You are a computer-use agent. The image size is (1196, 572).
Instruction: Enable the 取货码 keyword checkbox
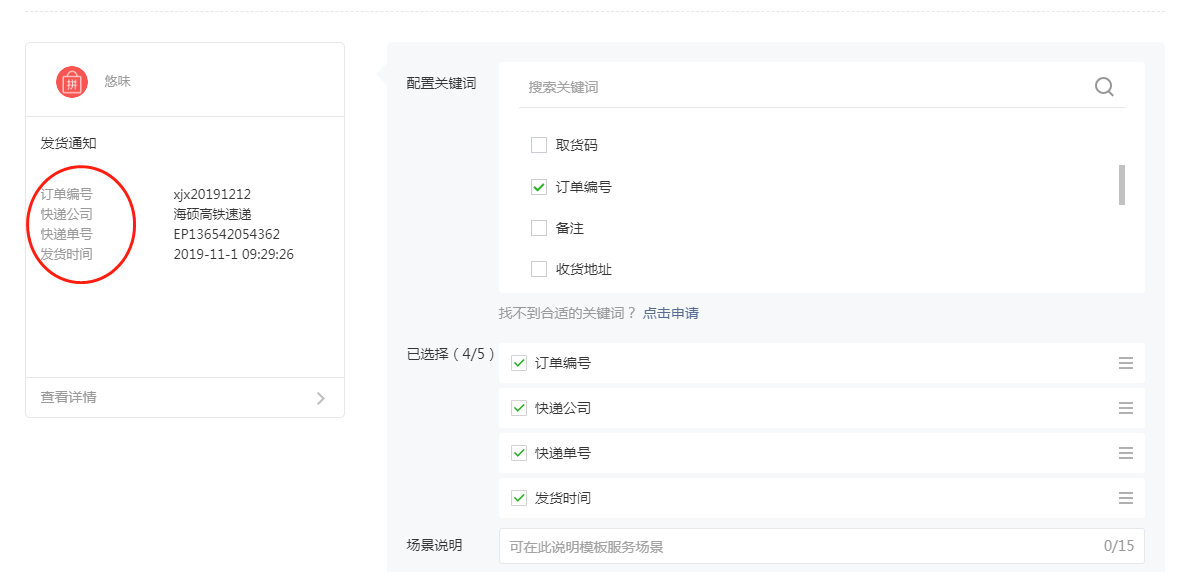click(x=539, y=145)
